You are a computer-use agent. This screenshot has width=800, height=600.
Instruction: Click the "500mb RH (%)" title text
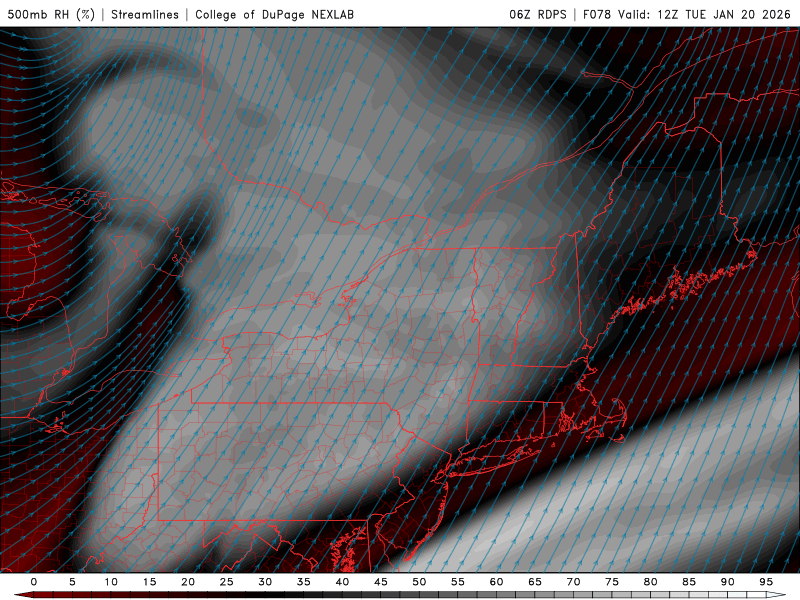(x=51, y=14)
